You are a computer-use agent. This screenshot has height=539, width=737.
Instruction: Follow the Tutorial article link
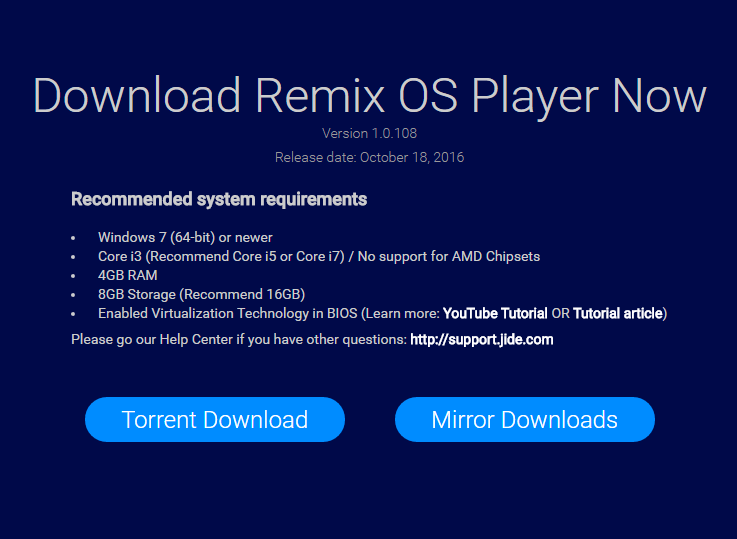coord(618,313)
